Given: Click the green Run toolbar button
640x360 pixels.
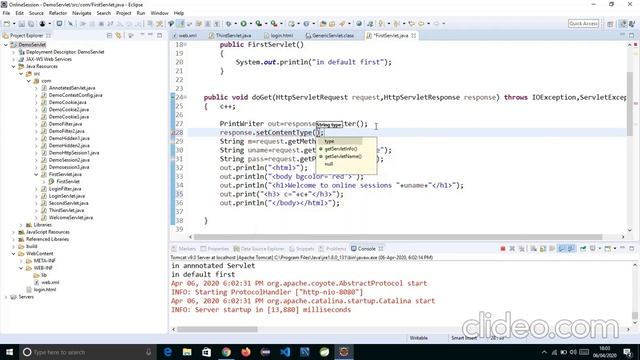Looking at the screenshot, I should [x=244, y=24].
